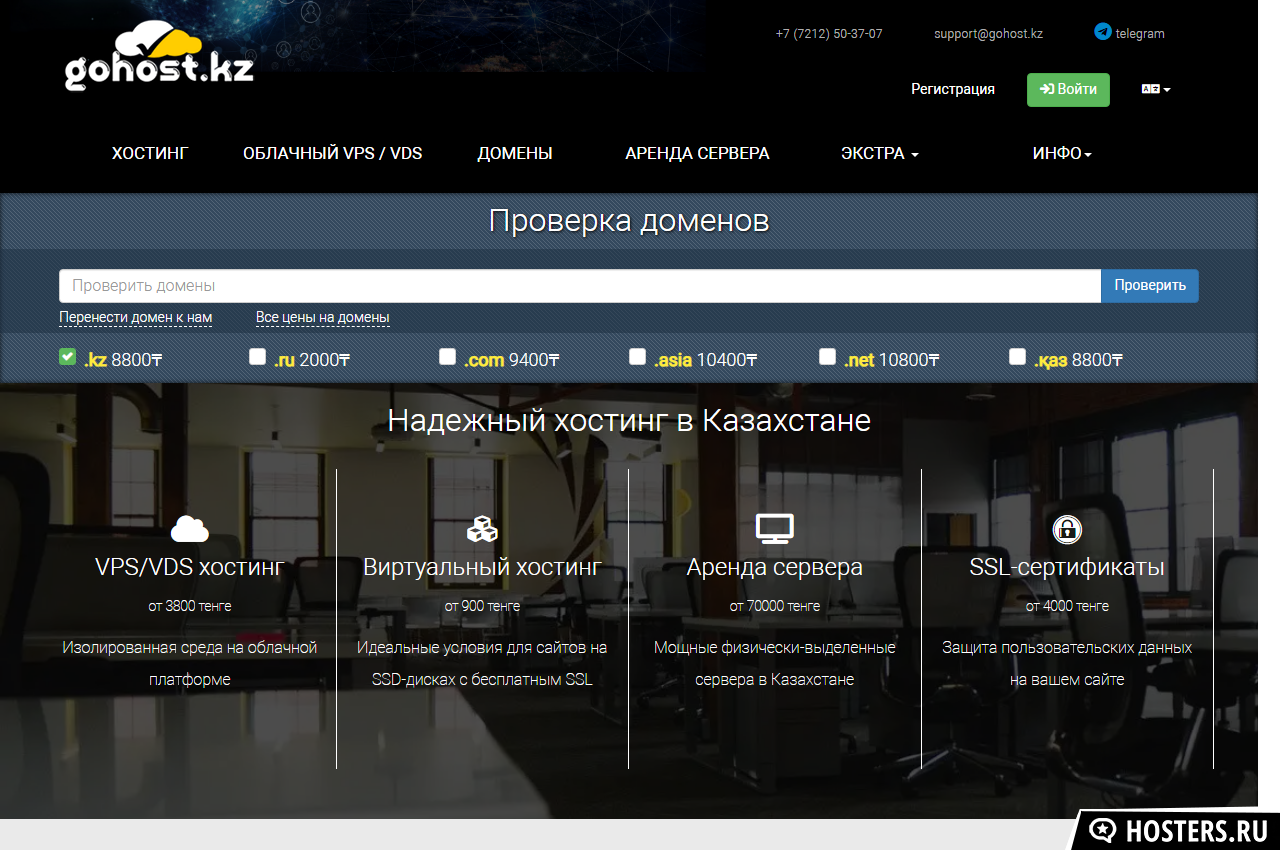Viewport: 1280px width, 850px height.
Task: Open the language selector dropdown
Action: pyautogui.click(x=1155, y=89)
